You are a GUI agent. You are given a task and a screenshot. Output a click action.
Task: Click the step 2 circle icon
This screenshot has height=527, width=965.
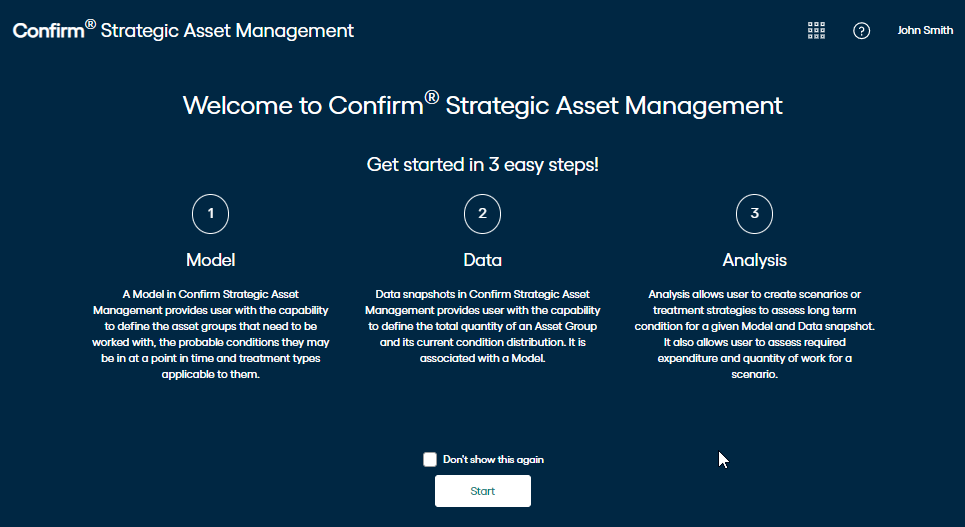[x=482, y=214]
